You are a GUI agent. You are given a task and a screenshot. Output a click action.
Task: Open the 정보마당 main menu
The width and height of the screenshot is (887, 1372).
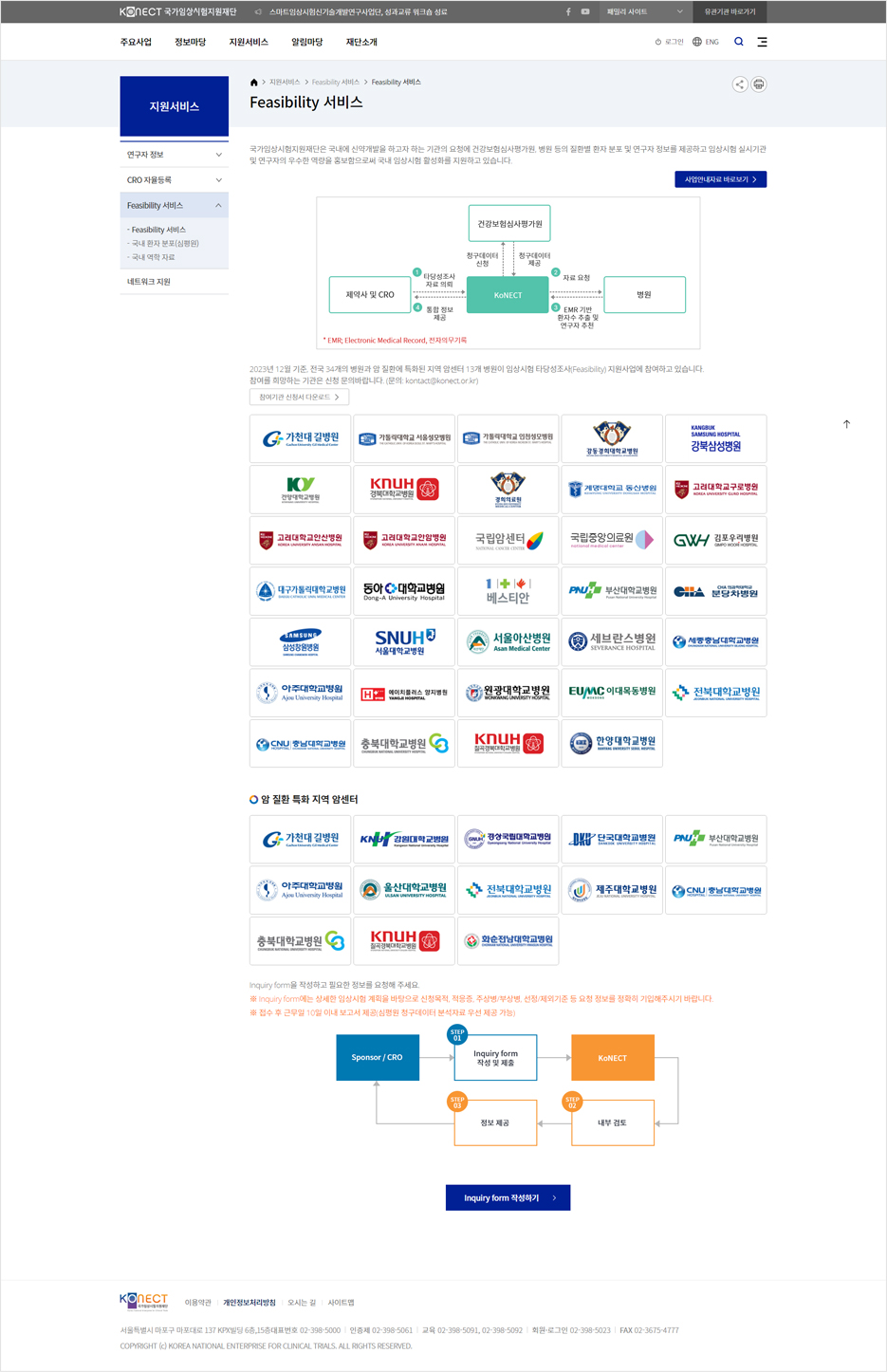(191, 42)
